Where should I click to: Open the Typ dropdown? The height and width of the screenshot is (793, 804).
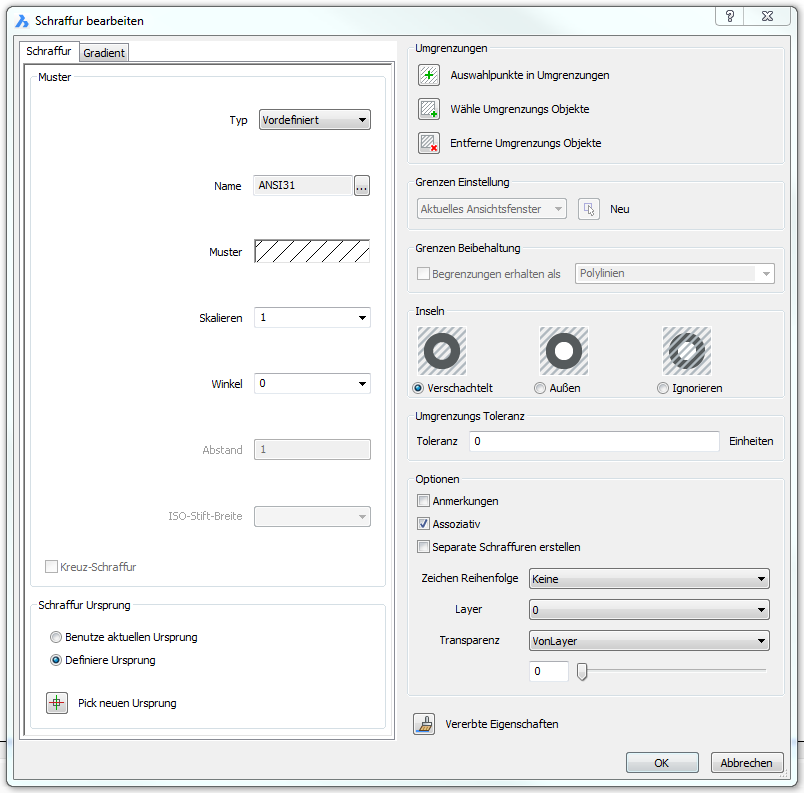[x=314, y=120]
